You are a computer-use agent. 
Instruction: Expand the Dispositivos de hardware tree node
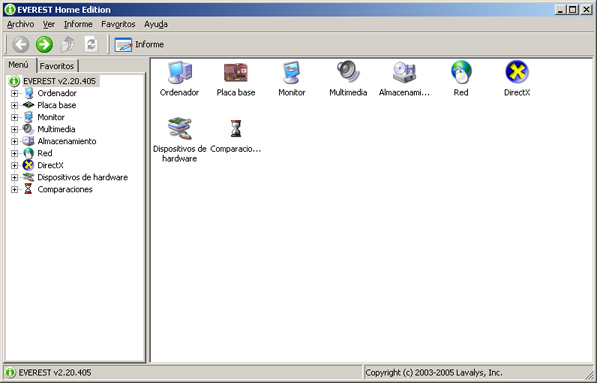coord(14,177)
